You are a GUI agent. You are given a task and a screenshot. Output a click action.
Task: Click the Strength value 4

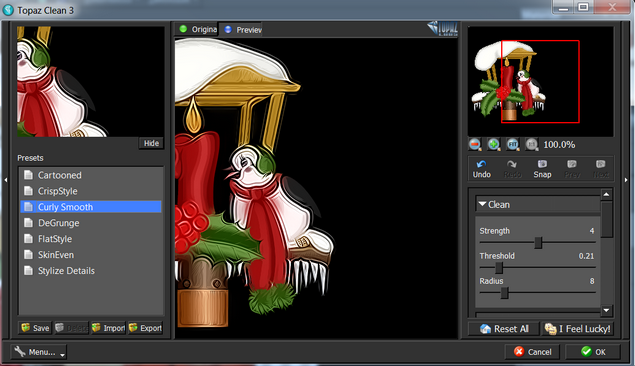click(592, 231)
